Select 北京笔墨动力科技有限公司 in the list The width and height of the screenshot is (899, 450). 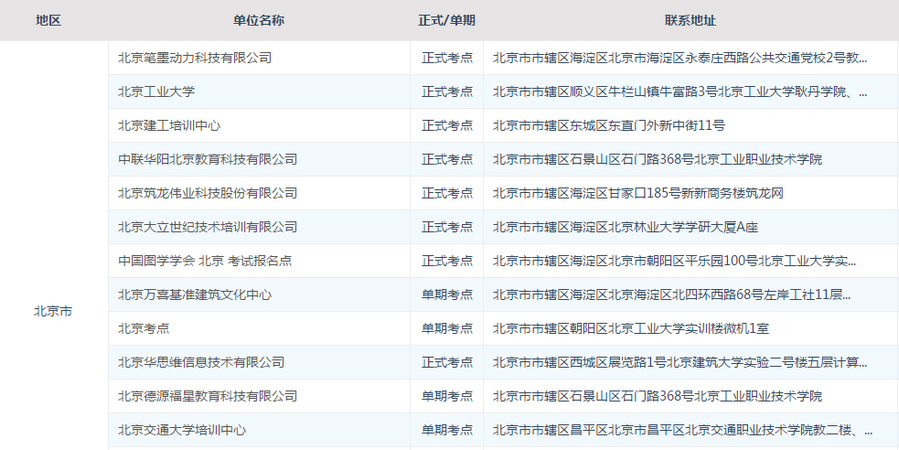pyautogui.click(x=195, y=58)
